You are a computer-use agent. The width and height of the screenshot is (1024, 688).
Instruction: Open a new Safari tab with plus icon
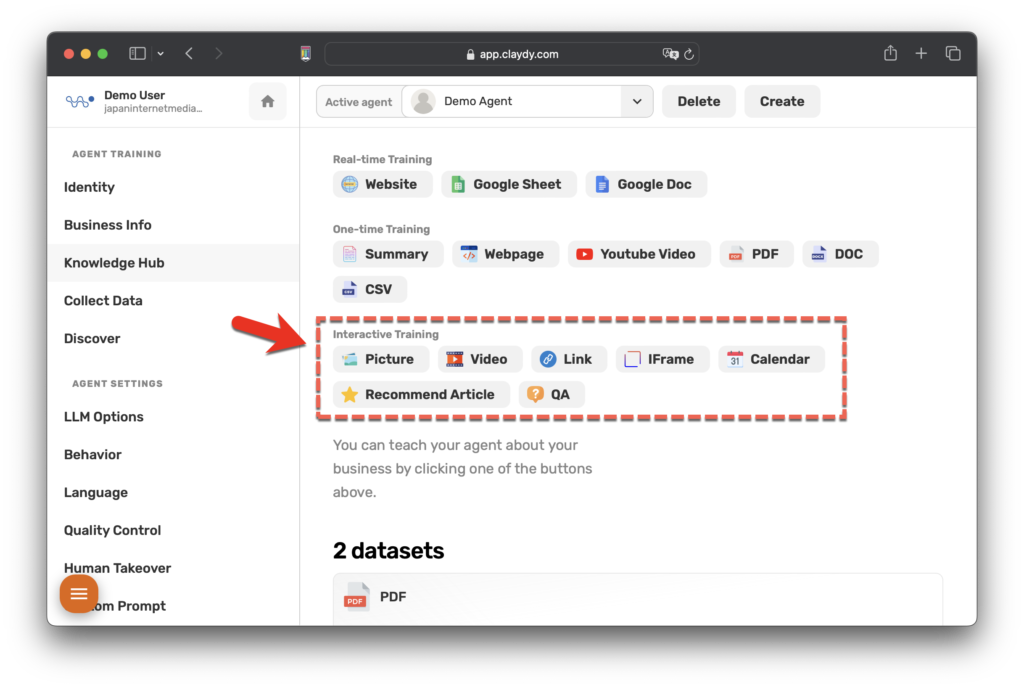(921, 54)
